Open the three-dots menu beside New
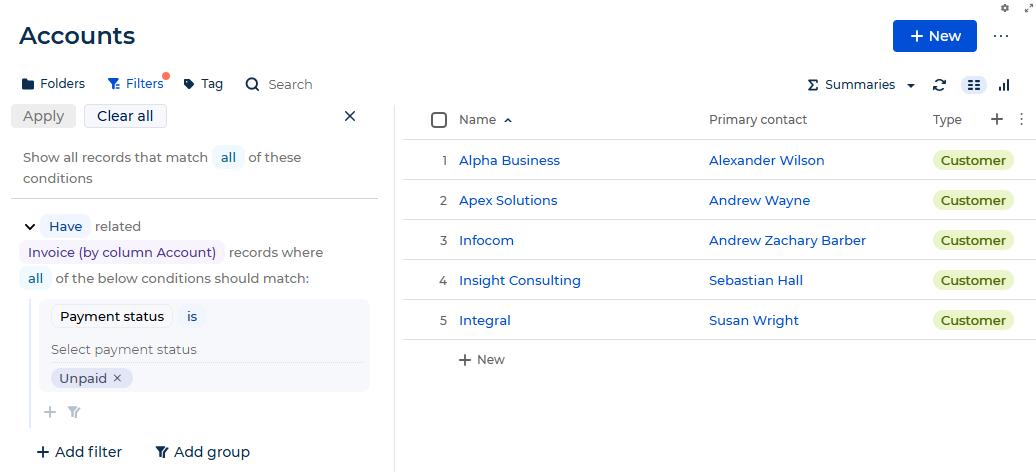 (1001, 36)
